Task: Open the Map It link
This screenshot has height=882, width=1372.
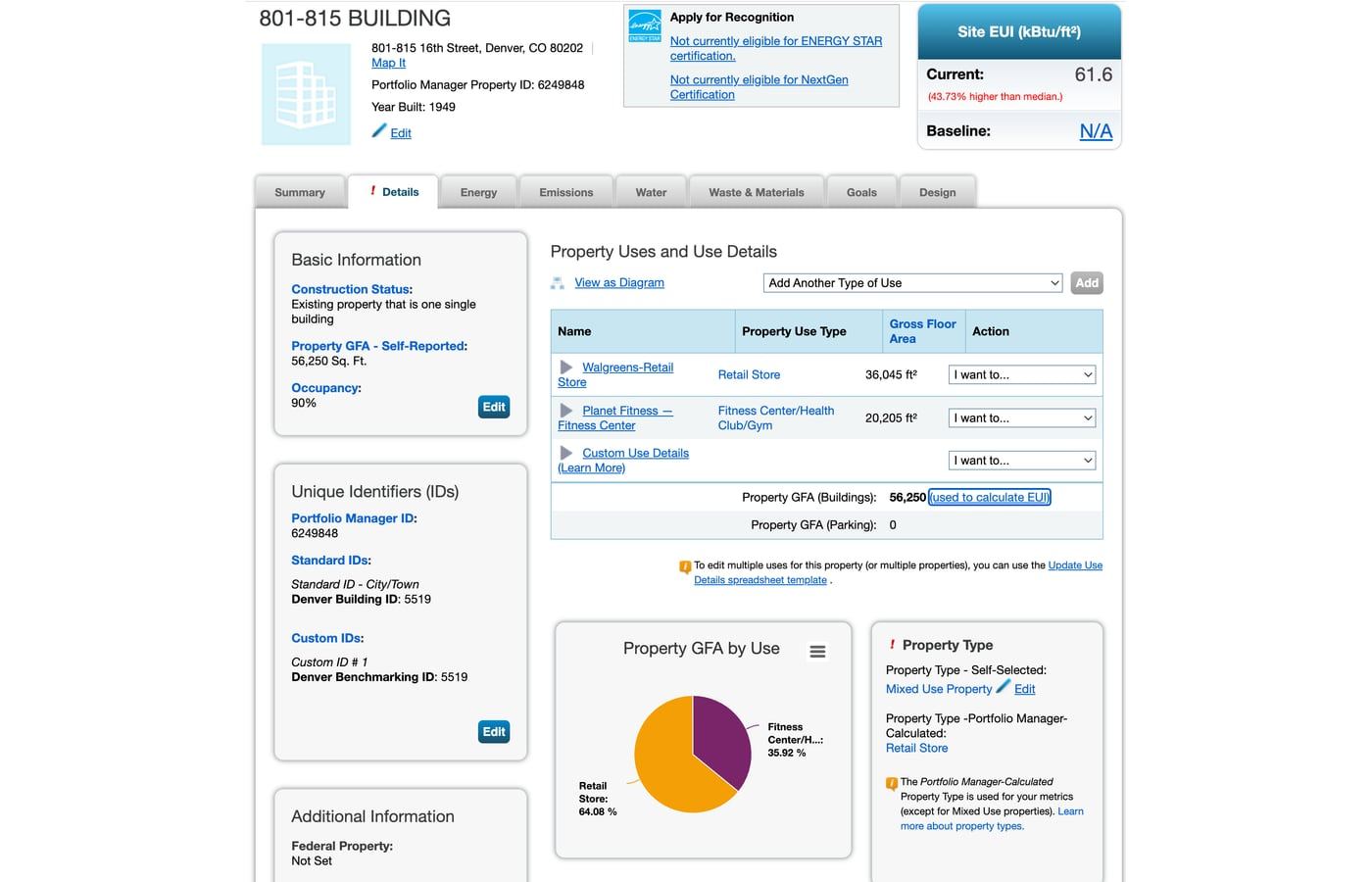Action: [388, 63]
